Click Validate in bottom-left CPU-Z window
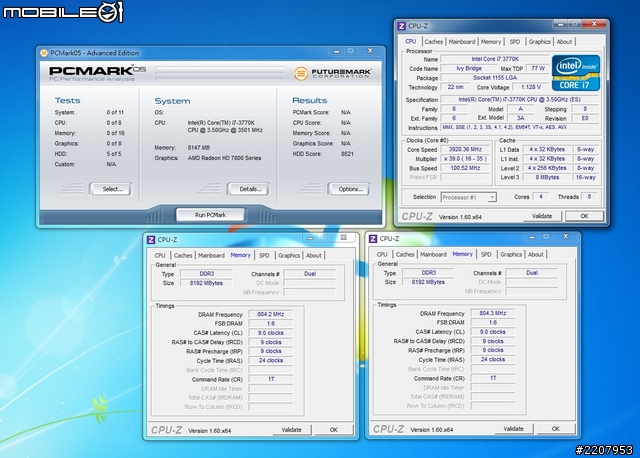 (291, 430)
